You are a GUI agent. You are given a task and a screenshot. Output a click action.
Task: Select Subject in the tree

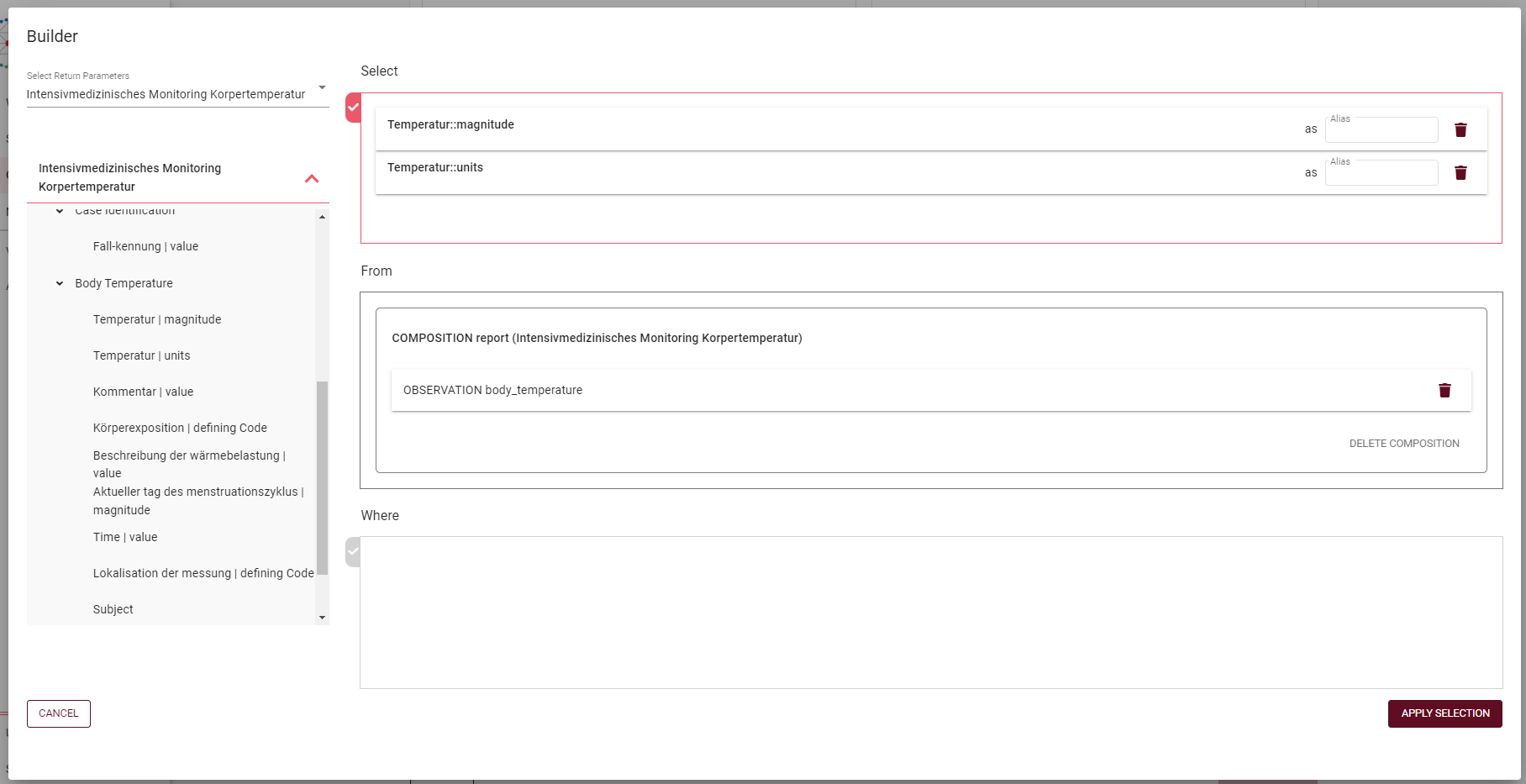tap(113, 609)
